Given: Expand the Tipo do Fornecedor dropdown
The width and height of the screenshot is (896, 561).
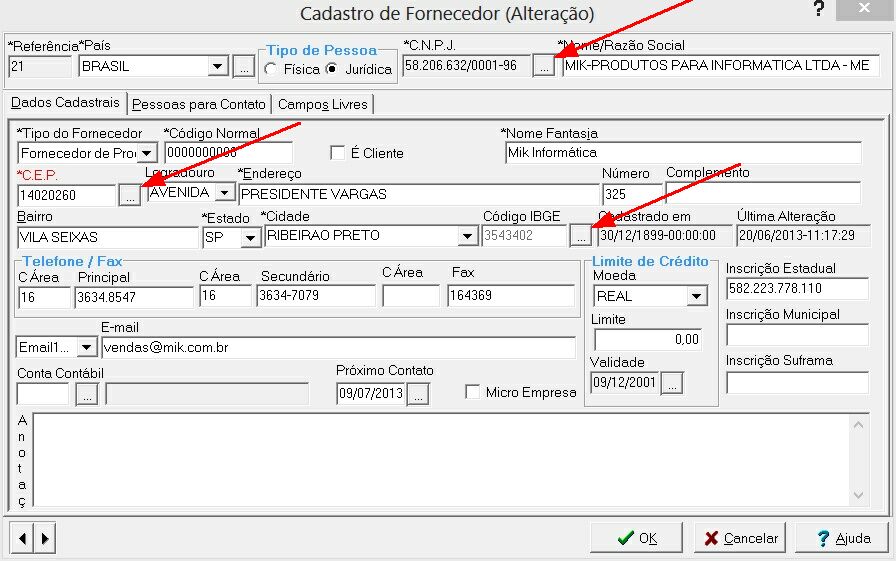Looking at the screenshot, I should point(147,153).
